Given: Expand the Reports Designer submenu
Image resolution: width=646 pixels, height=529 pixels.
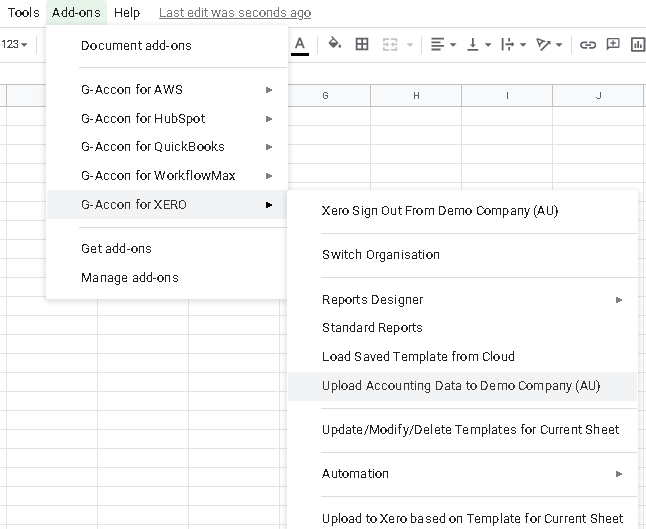Looking at the screenshot, I should 462,300.
